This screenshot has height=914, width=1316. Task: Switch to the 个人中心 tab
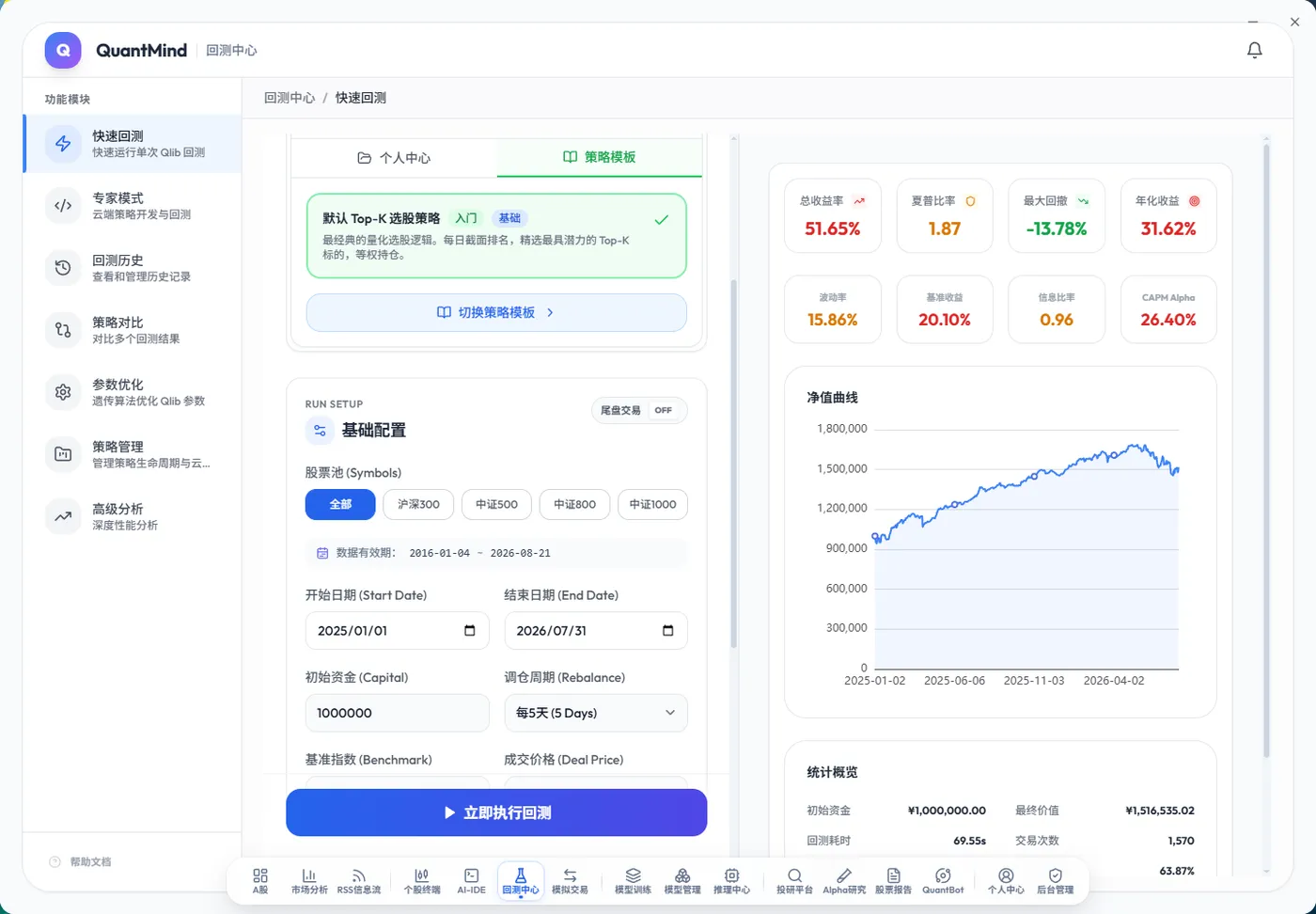point(394,158)
